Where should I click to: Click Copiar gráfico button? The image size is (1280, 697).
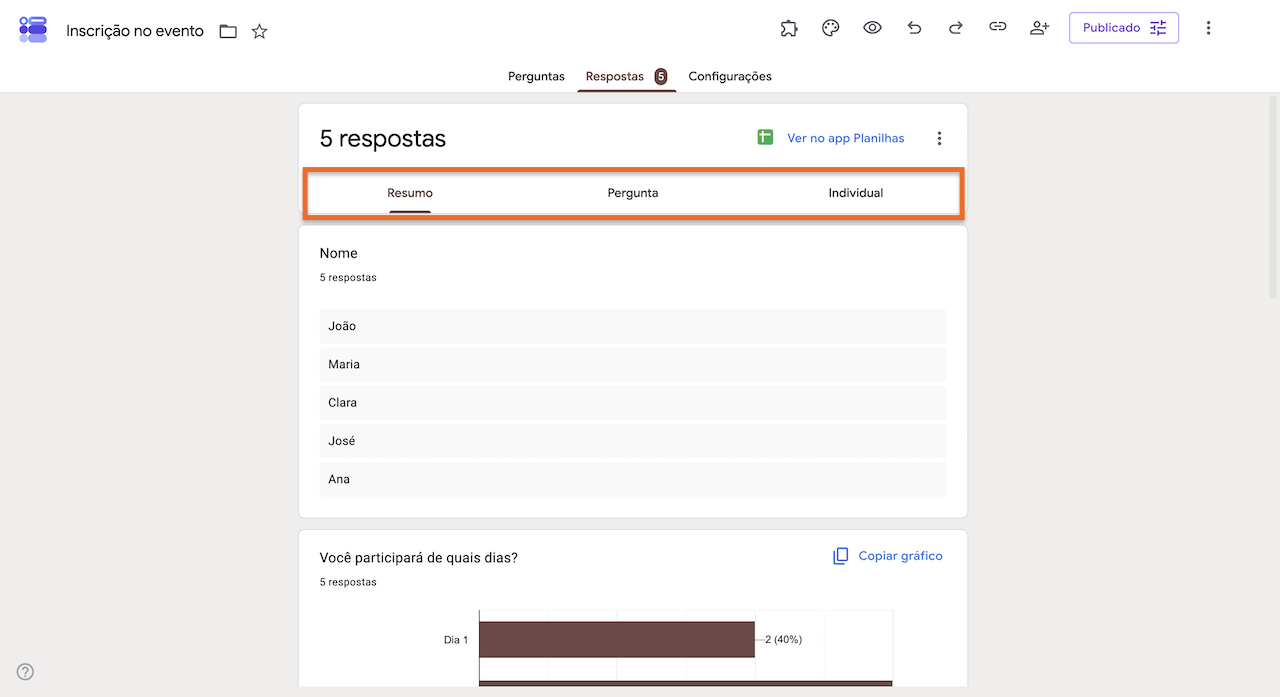(x=888, y=556)
